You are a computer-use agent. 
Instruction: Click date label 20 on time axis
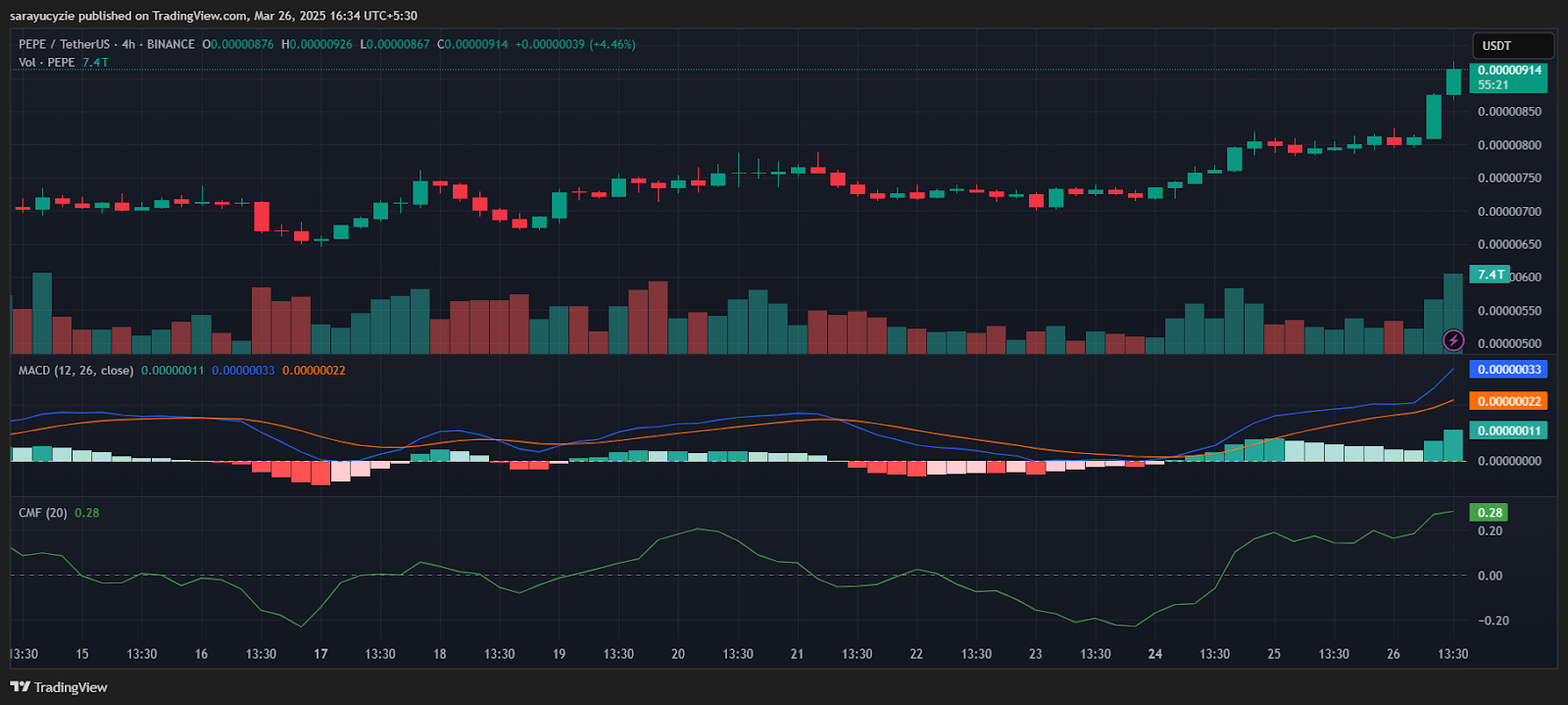[678, 654]
